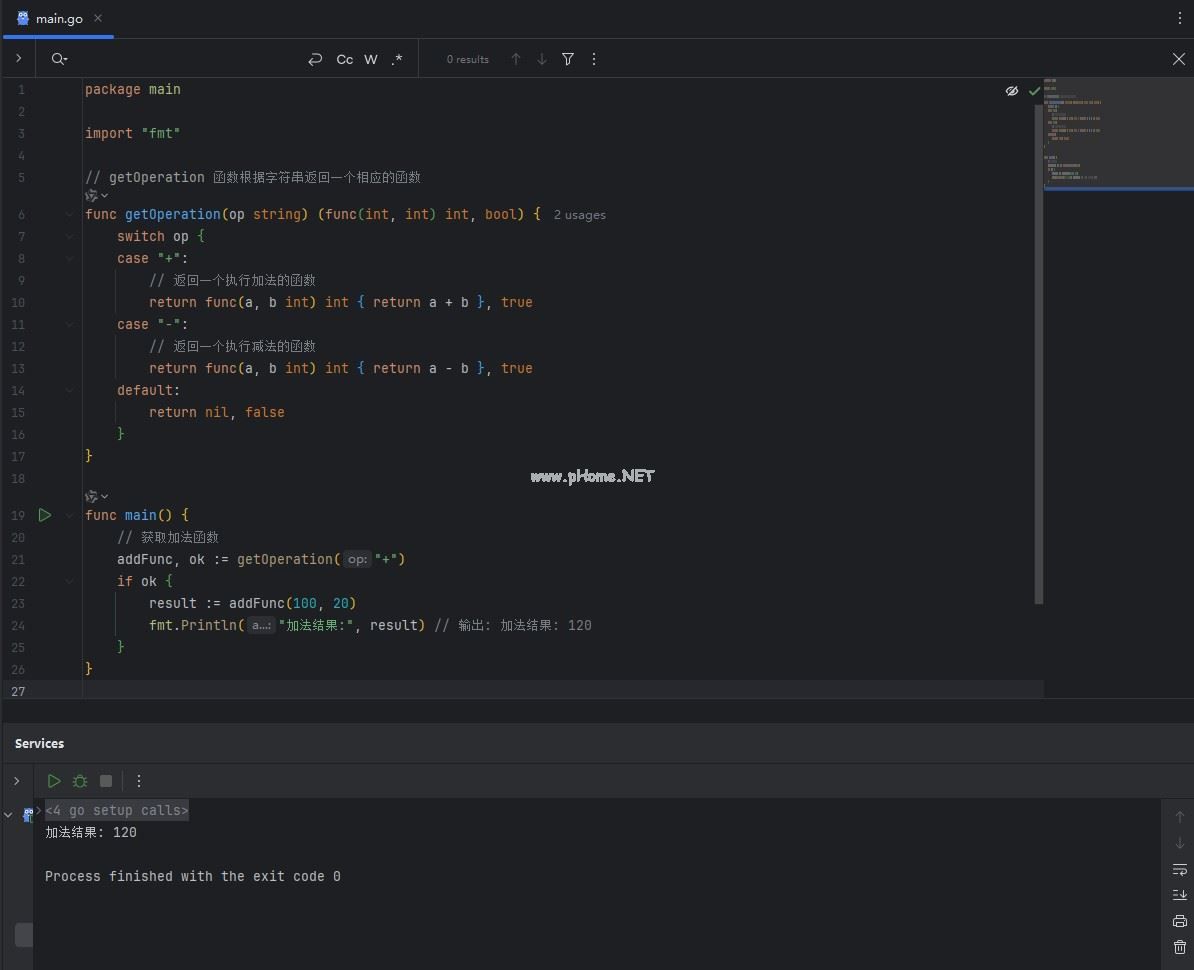Collapse the Services tree node chevron
This screenshot has width=1194, height=970.
9,815
